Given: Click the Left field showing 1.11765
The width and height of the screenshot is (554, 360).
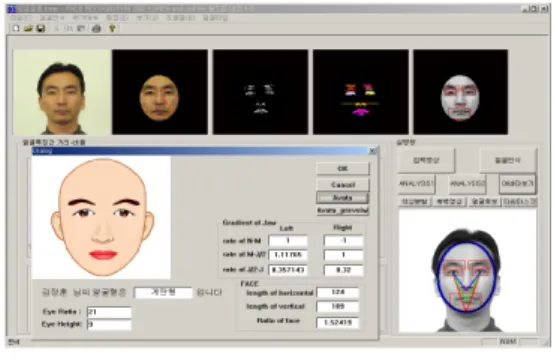Looking at the screenshot, I should coord(288,255).
